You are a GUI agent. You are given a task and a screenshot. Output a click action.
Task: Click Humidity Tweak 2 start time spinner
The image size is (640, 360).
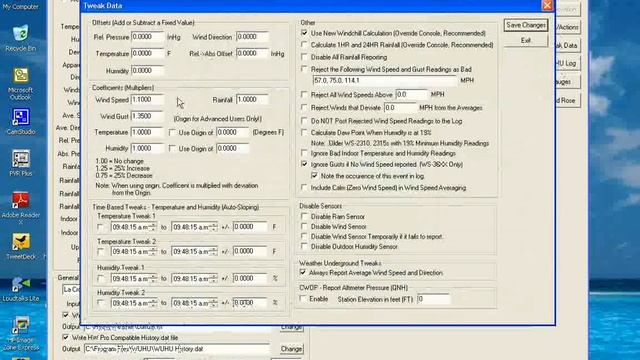(x=153, y=303)
